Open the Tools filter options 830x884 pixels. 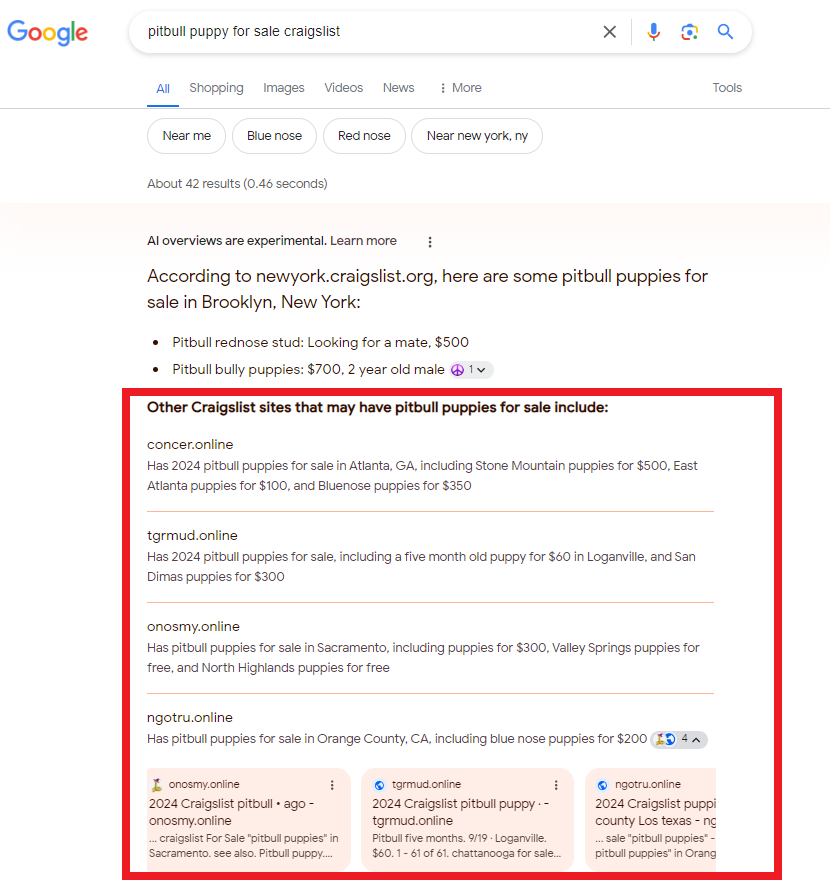[727, 88]
